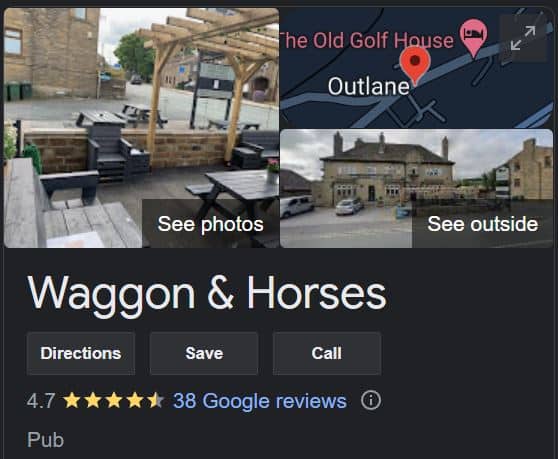Viewport: 558px width, 459px height.
Task: Expand the map to full view
Action: [523, 38]
